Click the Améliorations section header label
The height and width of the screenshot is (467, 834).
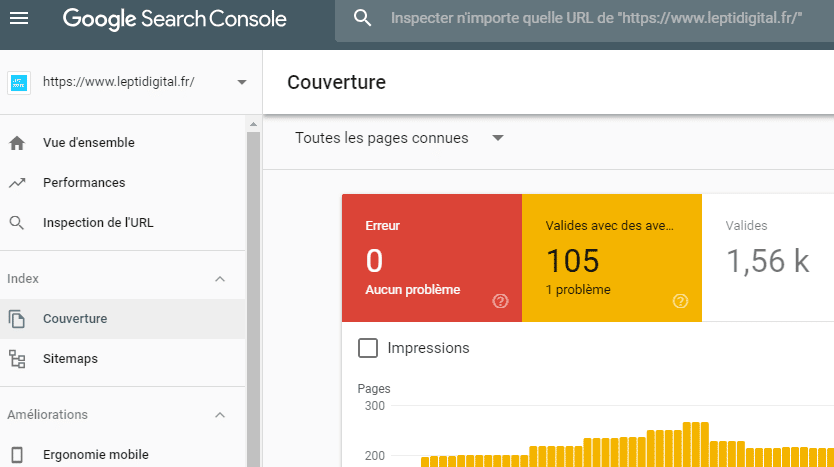[x=47, y=415]
